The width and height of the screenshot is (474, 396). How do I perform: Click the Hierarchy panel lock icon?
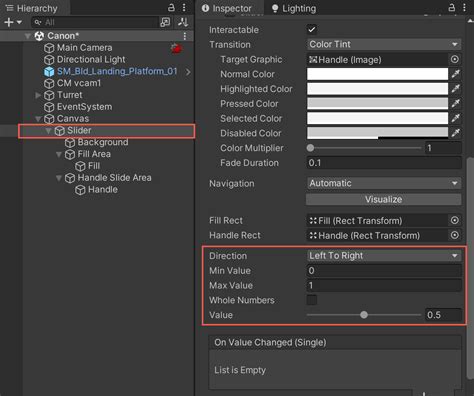[x=171, y=7]
